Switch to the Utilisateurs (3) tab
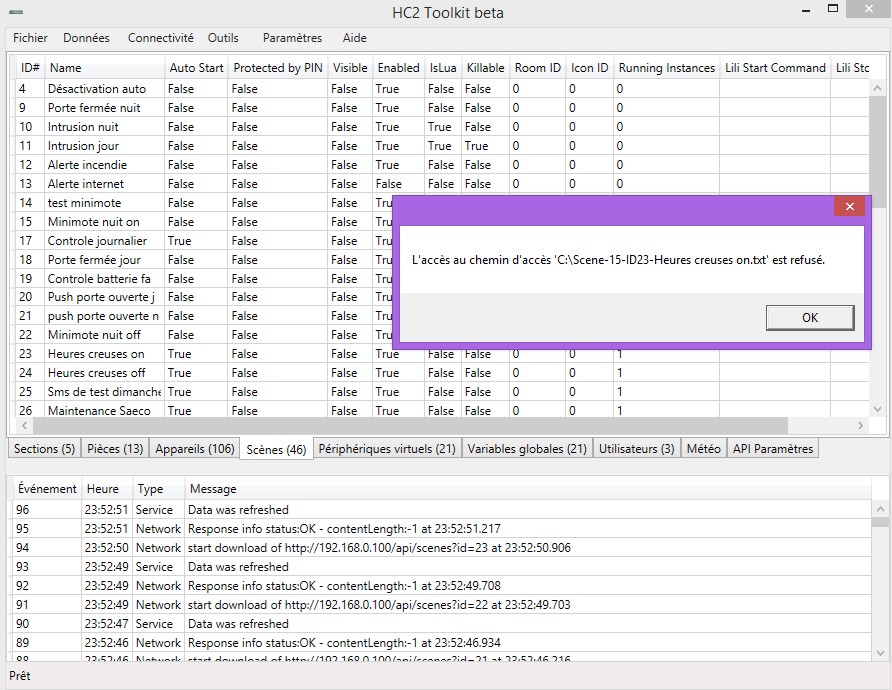Screen dimensions: 892x690 pos(636,449)
